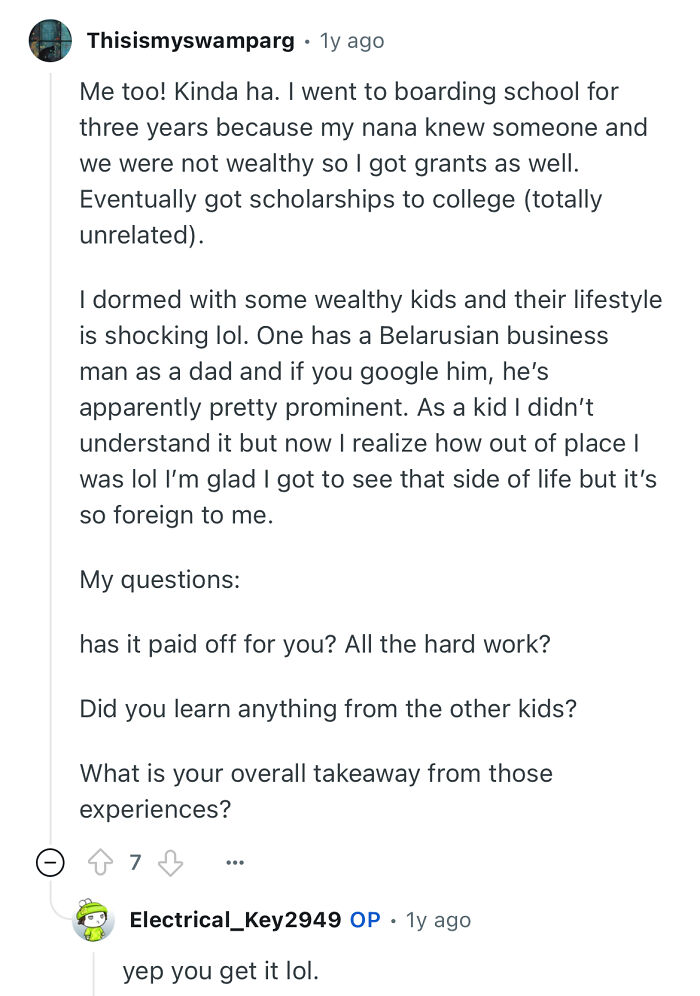Click the 1y ago timestamp on top comment
Viewport: 700px width, 996px height.
pyautogui.click(x=350, y=40)
